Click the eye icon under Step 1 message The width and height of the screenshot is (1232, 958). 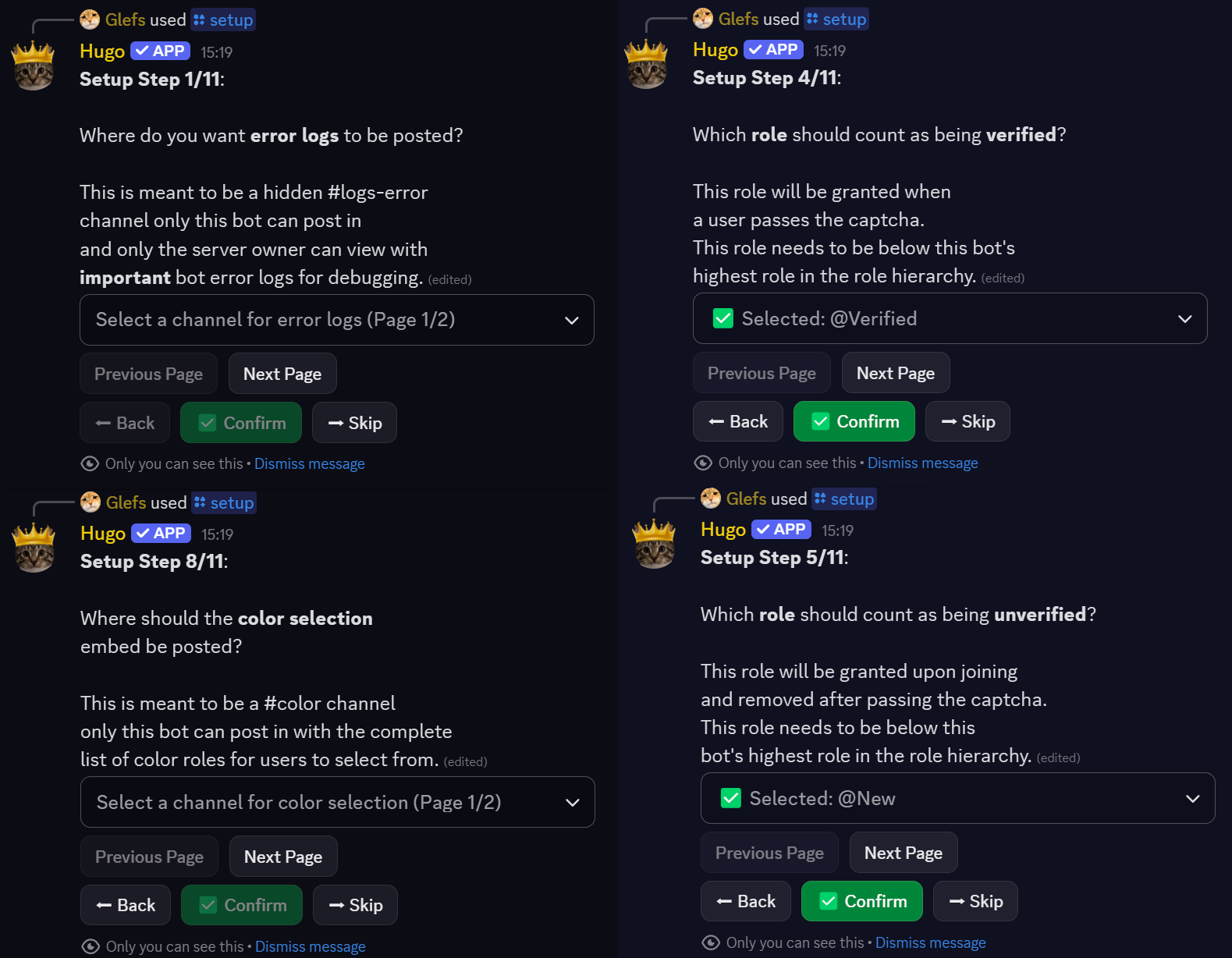click(x=90, y=464)
